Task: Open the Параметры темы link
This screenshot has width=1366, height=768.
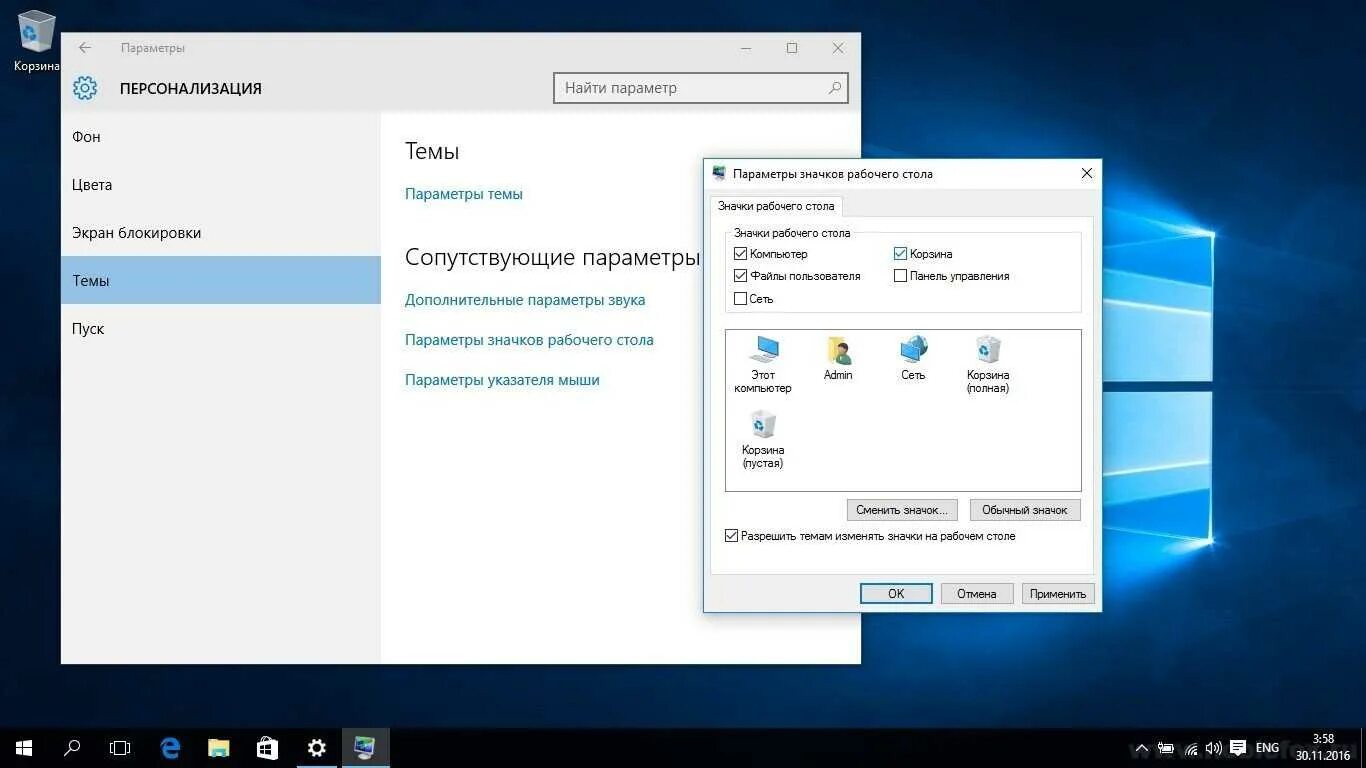Action: tap(464, 194)
